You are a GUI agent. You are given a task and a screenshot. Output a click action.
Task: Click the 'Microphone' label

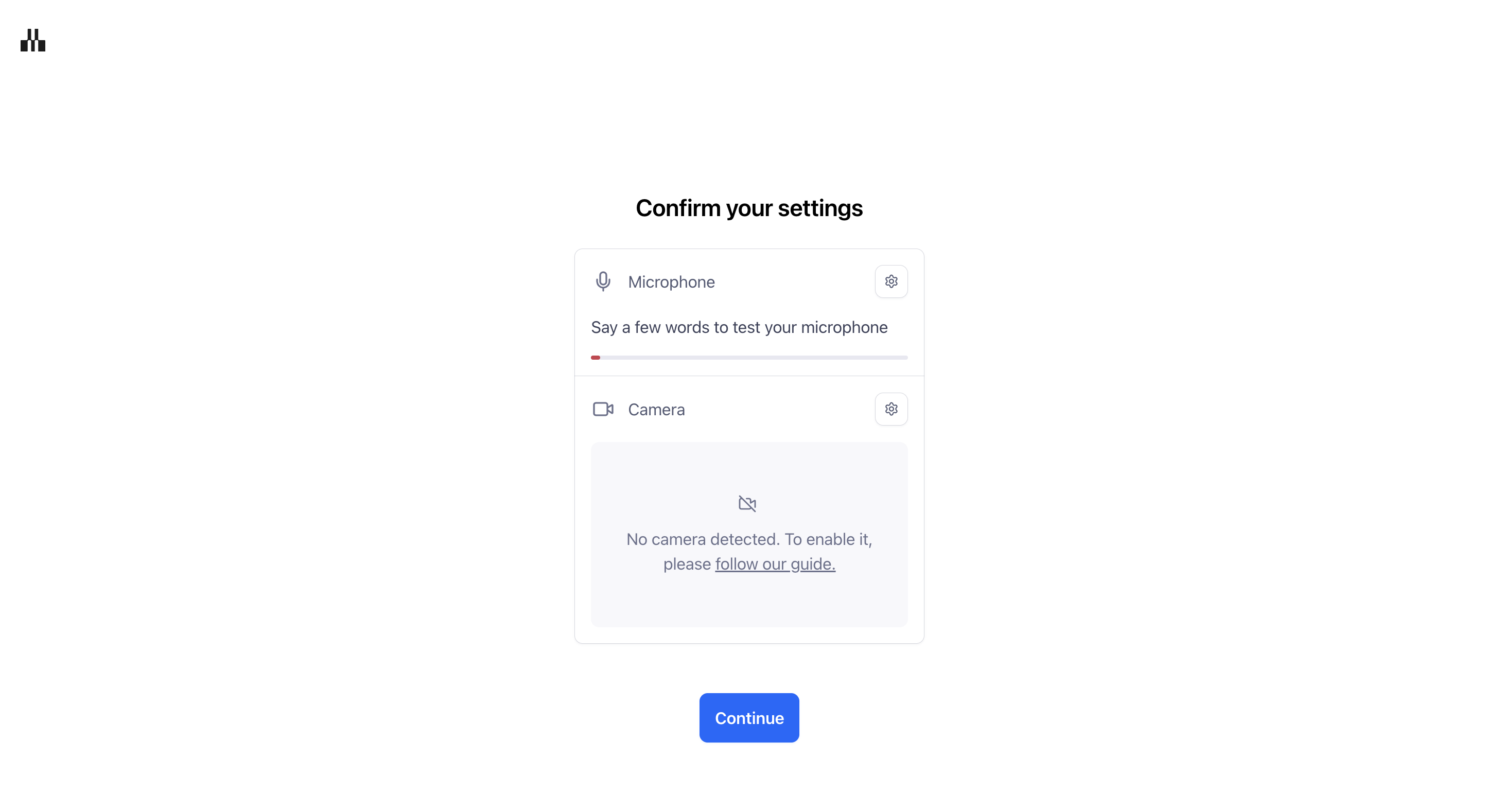click(x=671, y=282)
